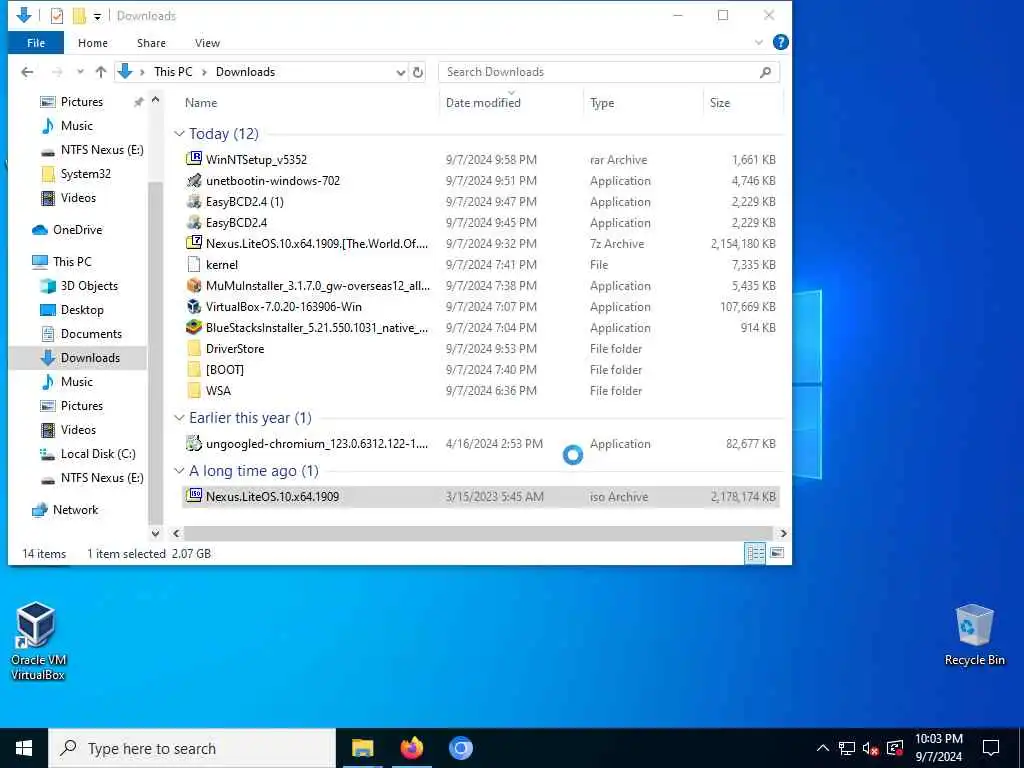Screen dimensions: 1024x768
Task: Open the Home ribbon tab
Action: tap(93, 42)
